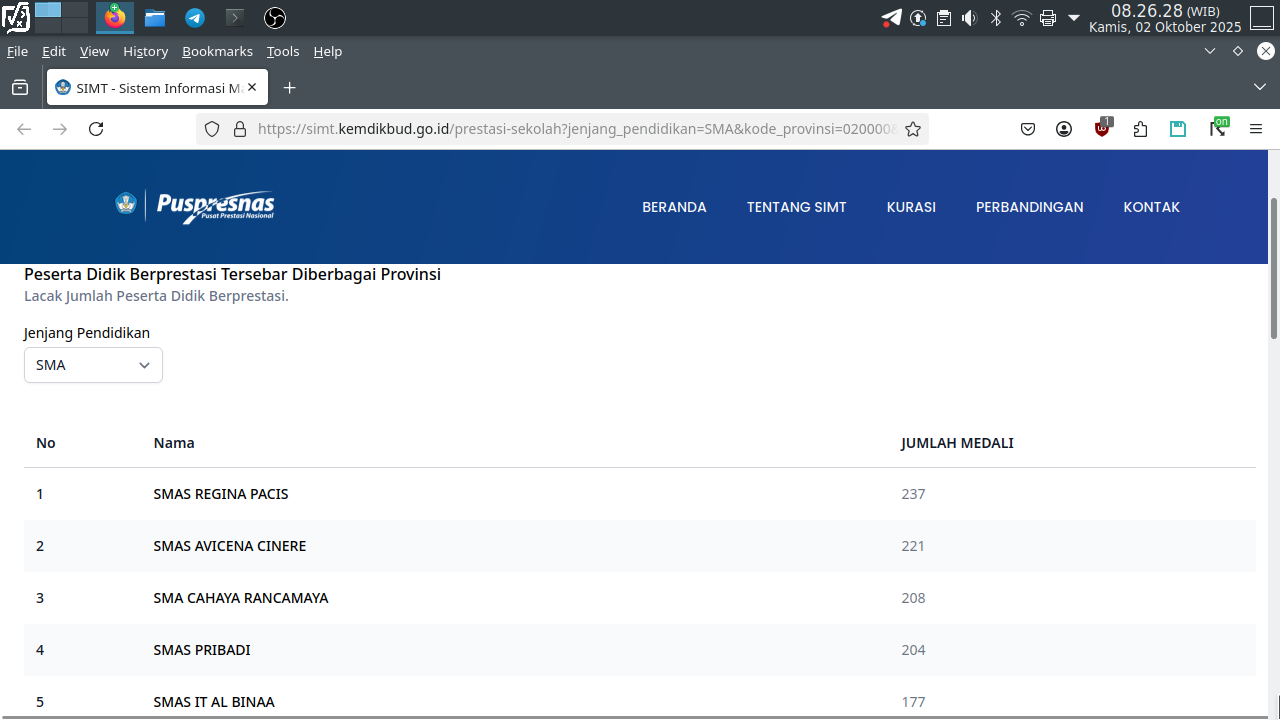1280x720 pixels.
Task: Expand the Jenjang Pendidikan SMA dropdown
Action: tap(93, 365)
